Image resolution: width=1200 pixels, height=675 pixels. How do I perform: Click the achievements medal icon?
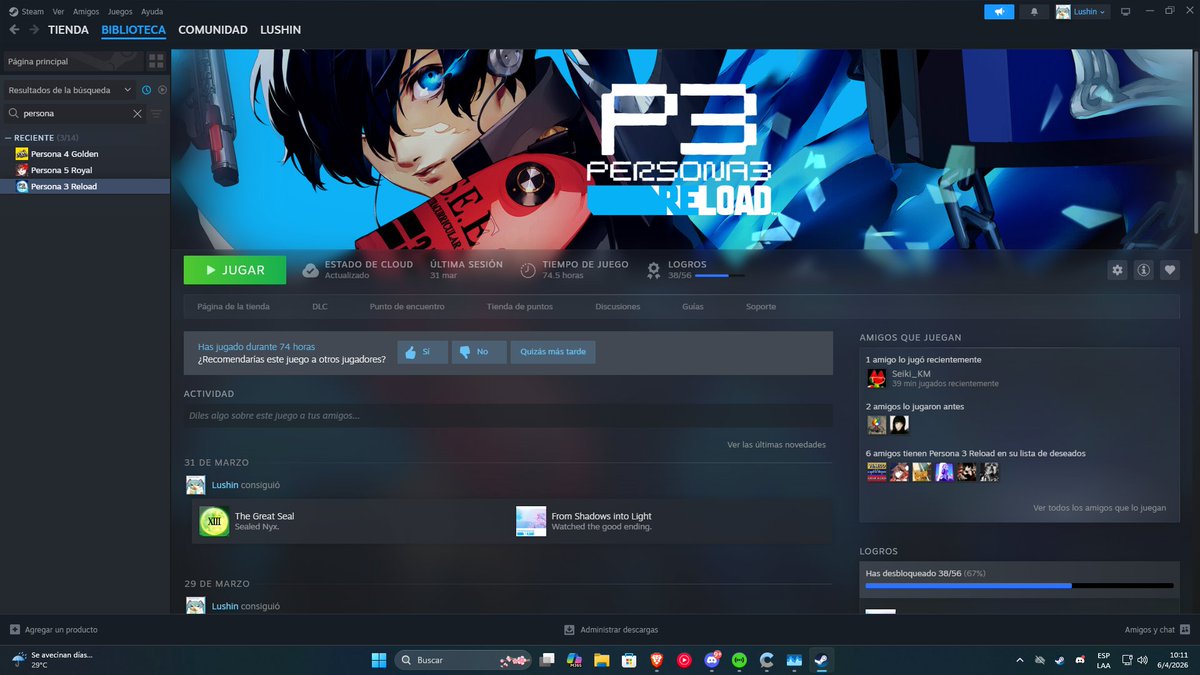pos(653,270)
